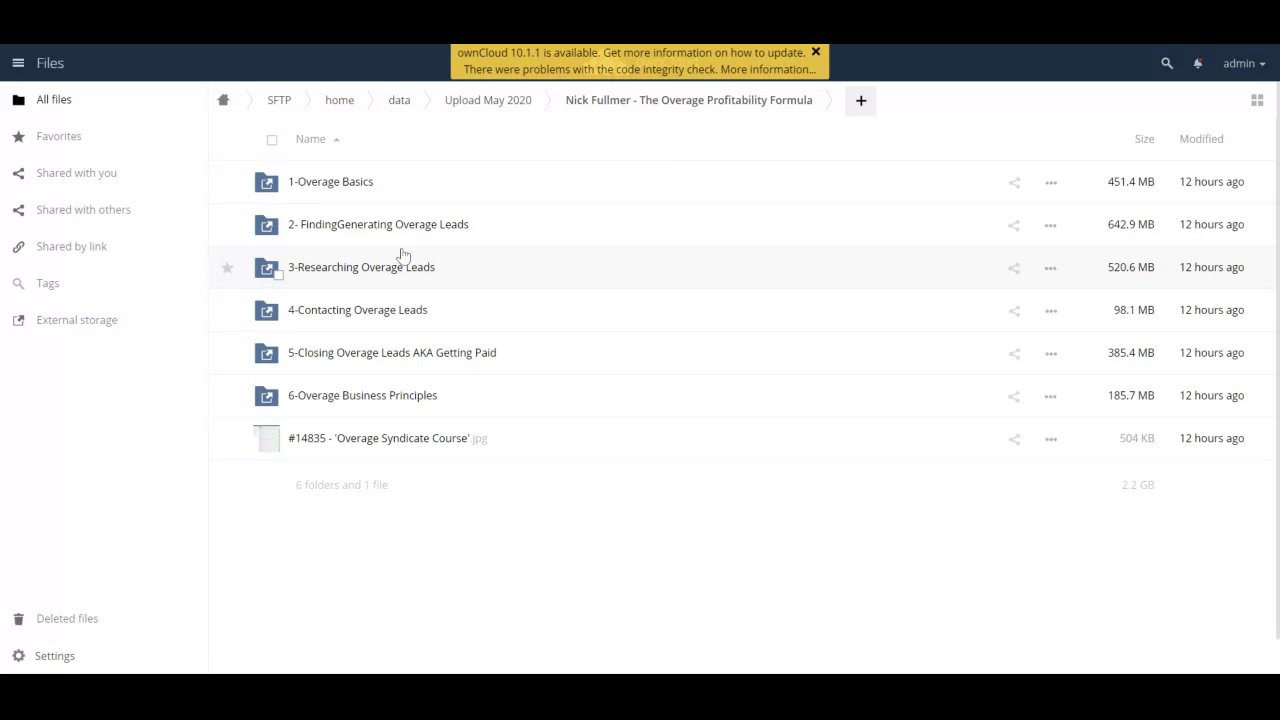This screenshot has width=1280, height=720.
Task: Click the search magnifier icon
Action: (1166, 63)
